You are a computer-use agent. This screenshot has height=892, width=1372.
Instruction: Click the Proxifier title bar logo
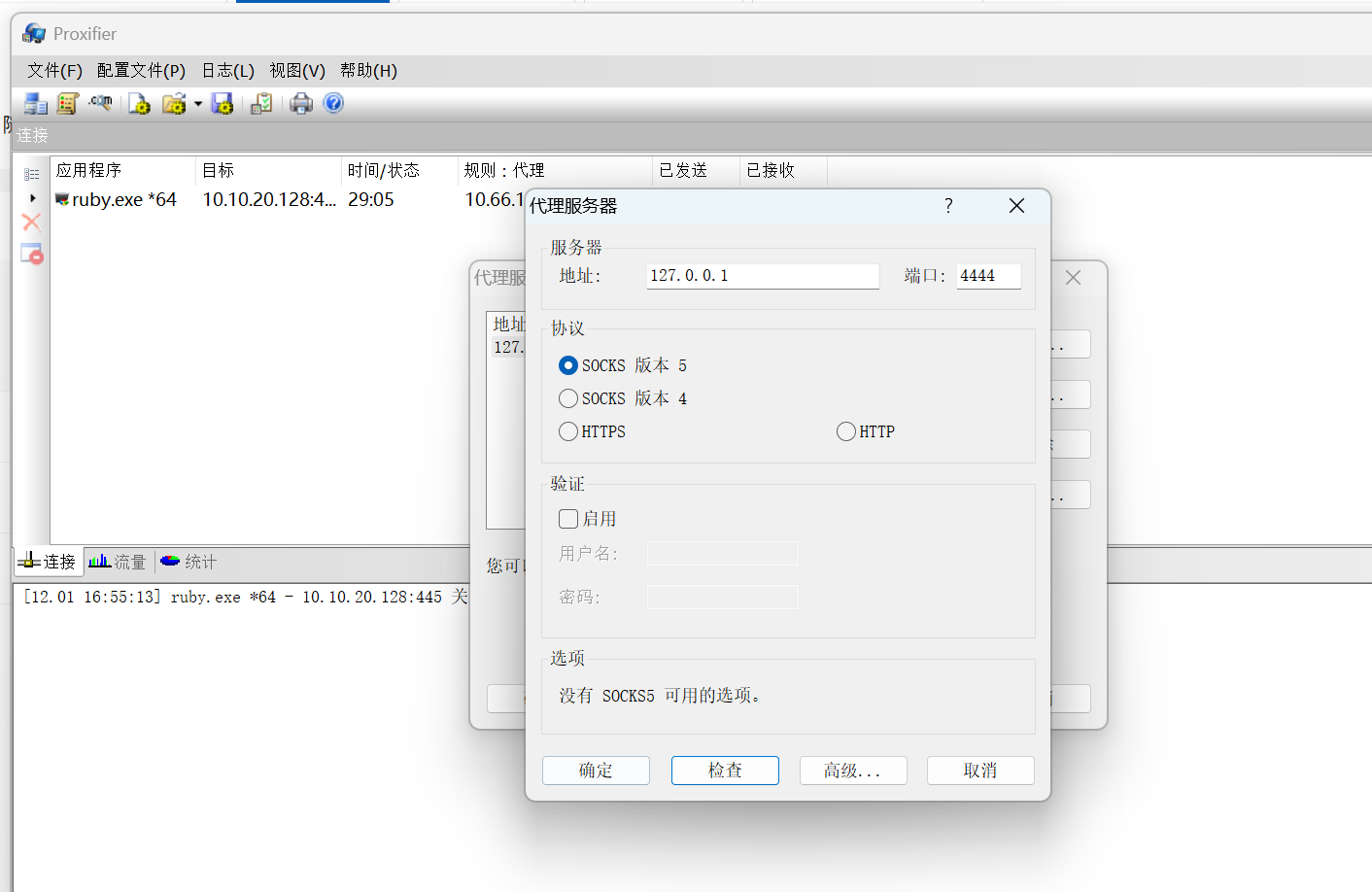(x=34, y=33)
